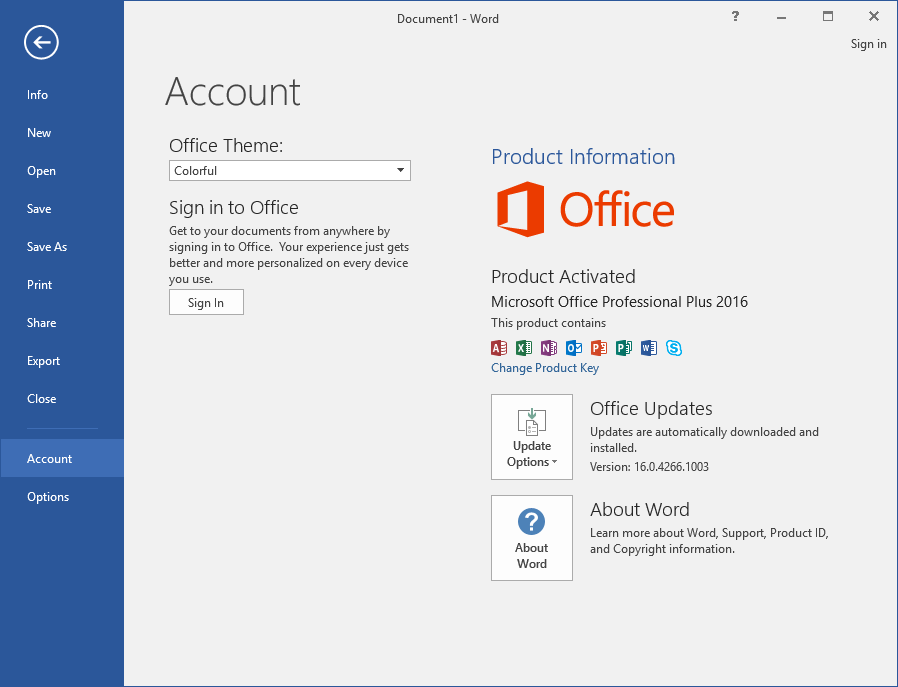Click the Excel app icon
898x687 pixels.
[x=524, y=348]
